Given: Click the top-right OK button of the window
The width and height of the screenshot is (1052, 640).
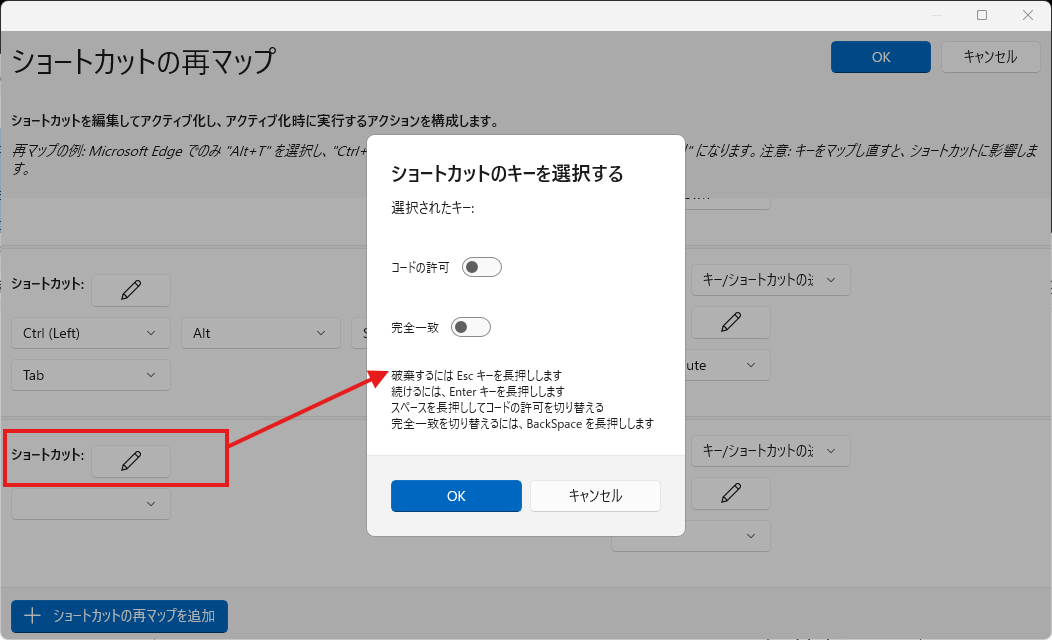Looking at the screenshot, I should (x=880, y=57).
